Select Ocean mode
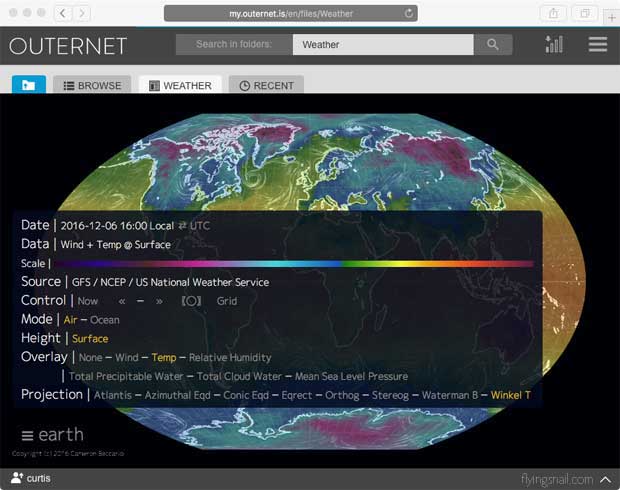 (x=105, y=320)
